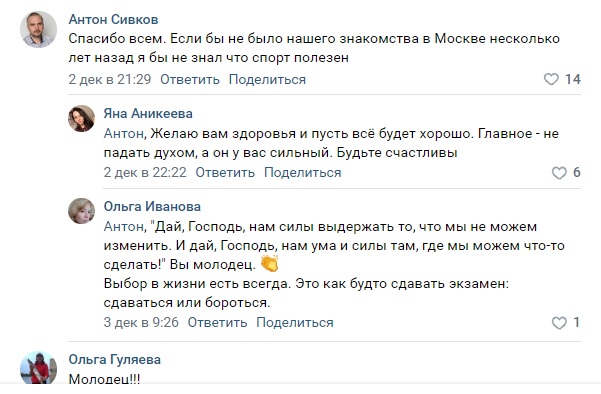The image size is (601, 394).
Task: Open timestamp 3 дек в 9:26
Action: click(x=141, y=322)
